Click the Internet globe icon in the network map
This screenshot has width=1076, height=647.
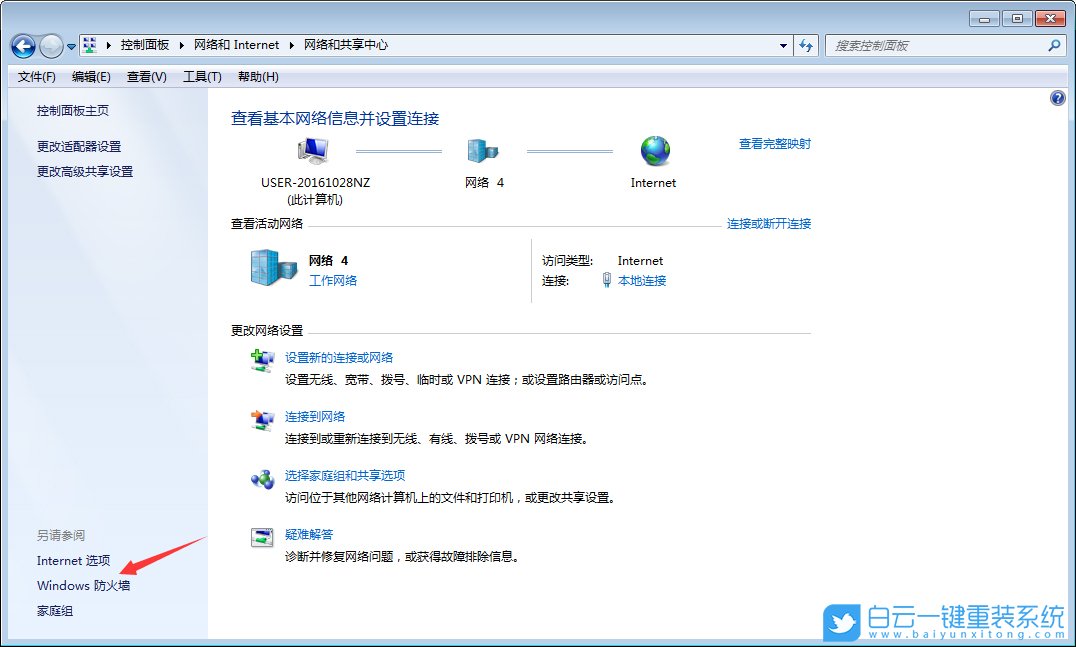pyautogui.click(x=654, y=150)
